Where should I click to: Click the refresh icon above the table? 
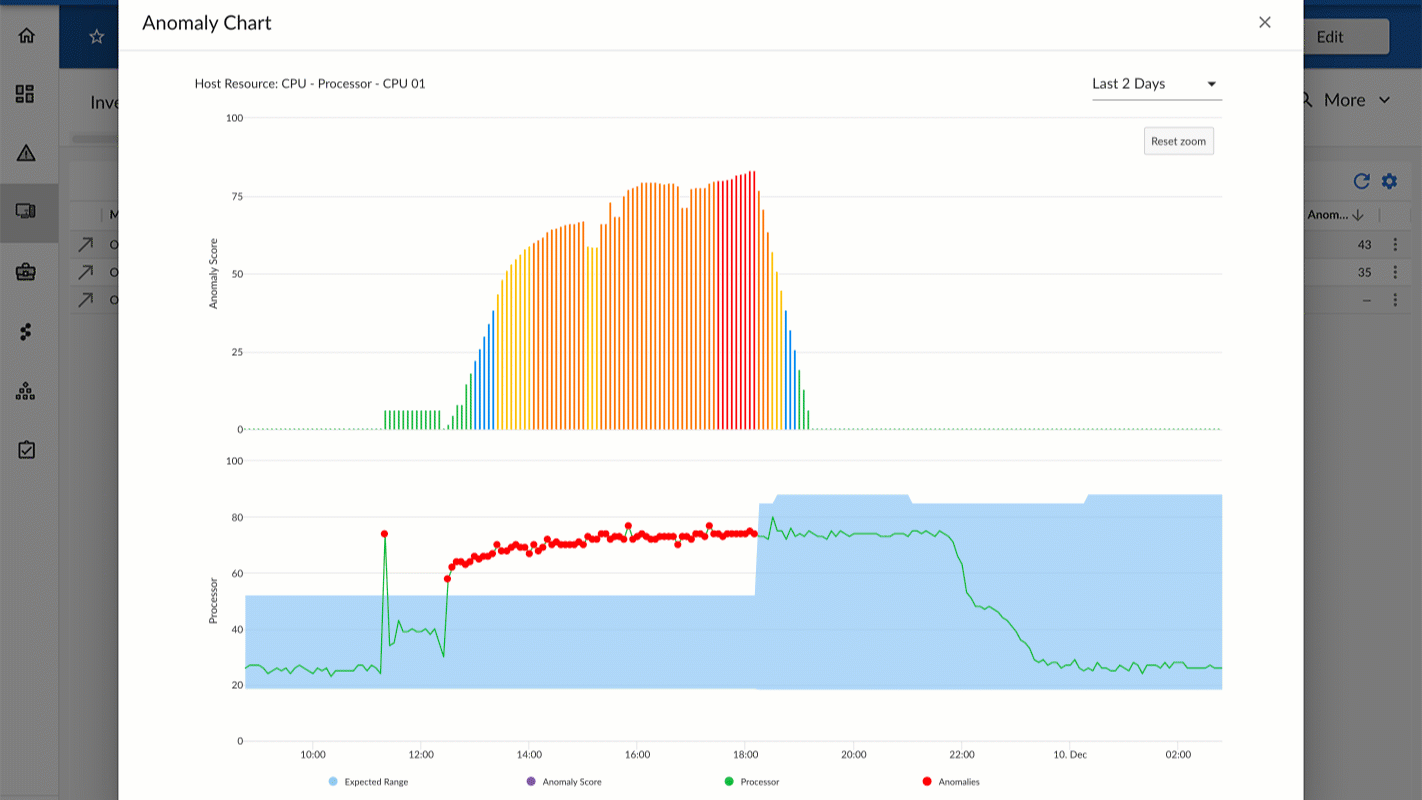pyautogui.click(x=1361, y=181)
